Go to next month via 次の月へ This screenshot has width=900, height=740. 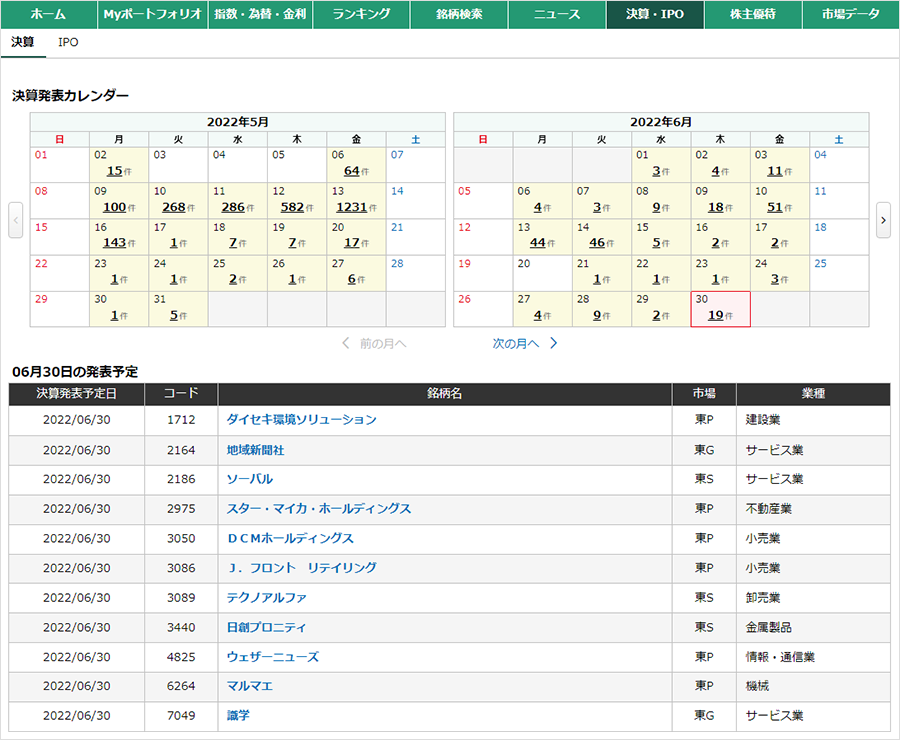tap(525, 343)
